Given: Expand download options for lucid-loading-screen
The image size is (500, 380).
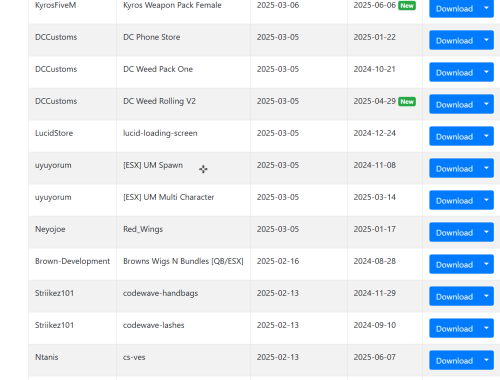Looking at the screenshot, I should pyautogui.click(x=487, y=136).
